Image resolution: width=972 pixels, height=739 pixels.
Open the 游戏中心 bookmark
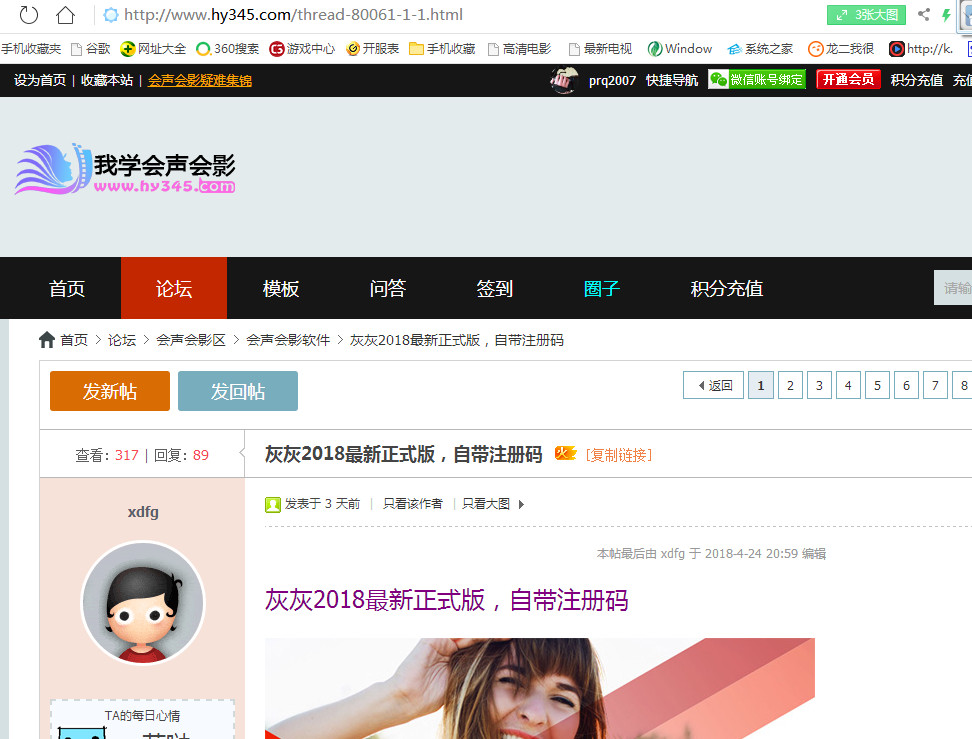pyautogui.click(x=302, y=49)
